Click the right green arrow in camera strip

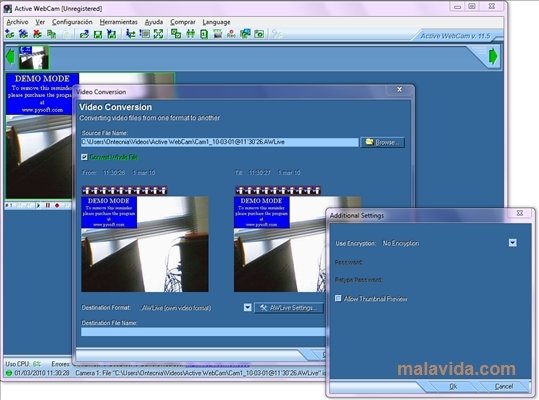pos(493,56)
